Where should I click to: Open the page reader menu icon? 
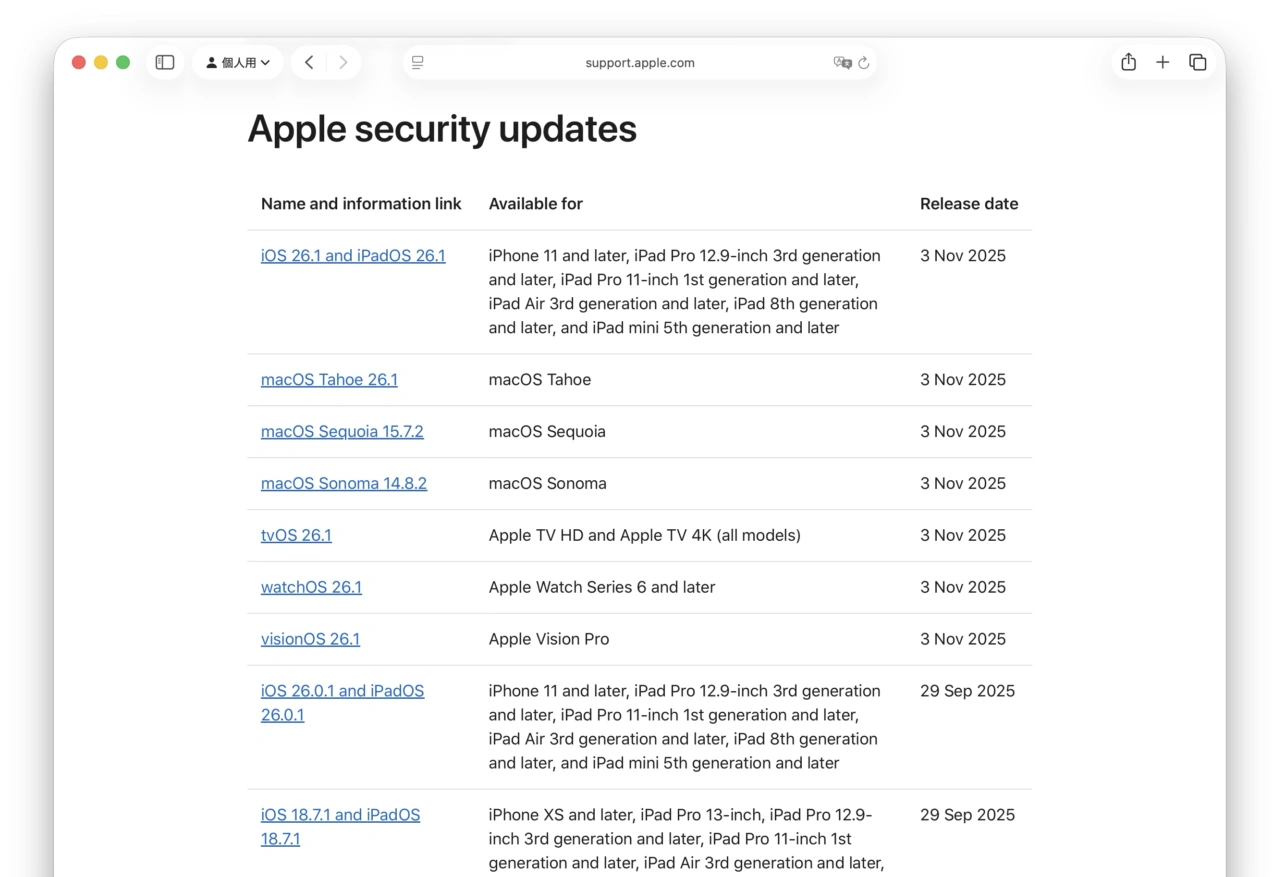click(x=418, y=62)
